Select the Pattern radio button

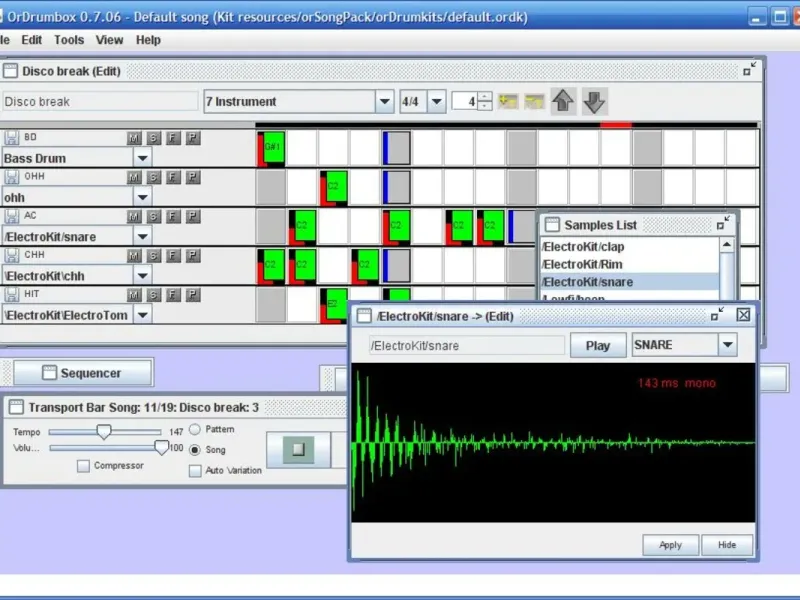coord(195,429)
